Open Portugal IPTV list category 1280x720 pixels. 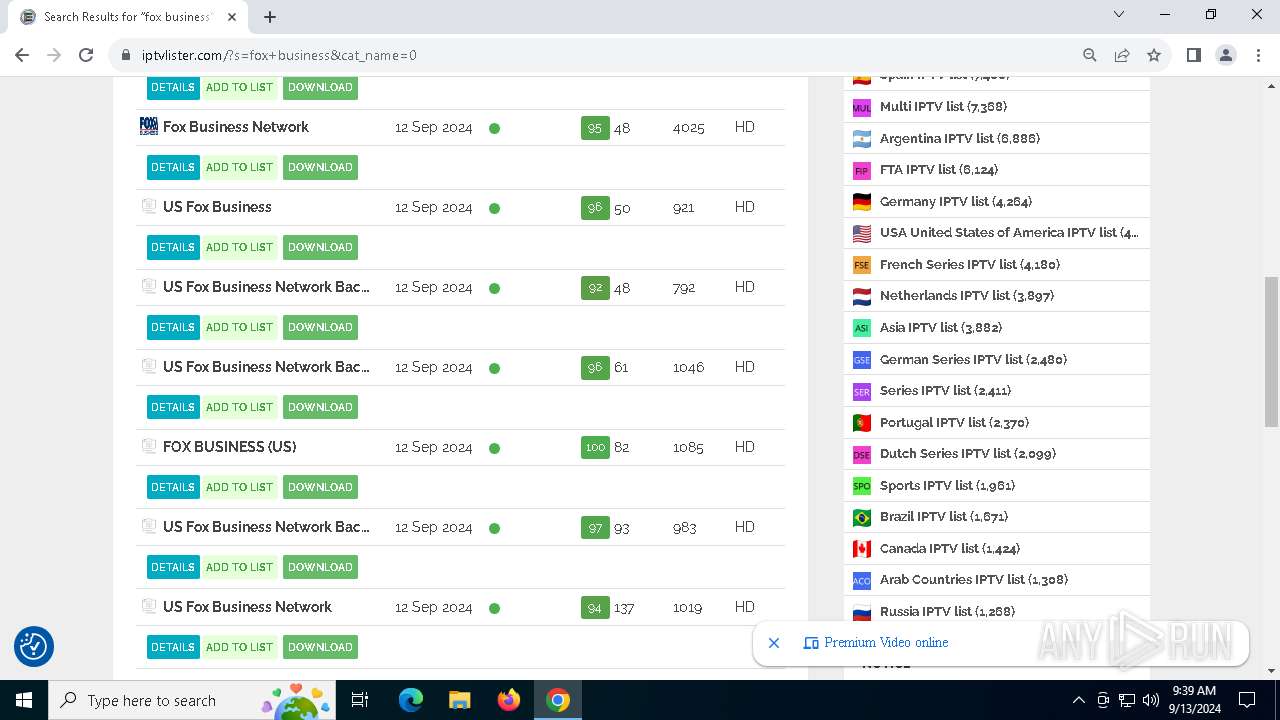point(954,422)
